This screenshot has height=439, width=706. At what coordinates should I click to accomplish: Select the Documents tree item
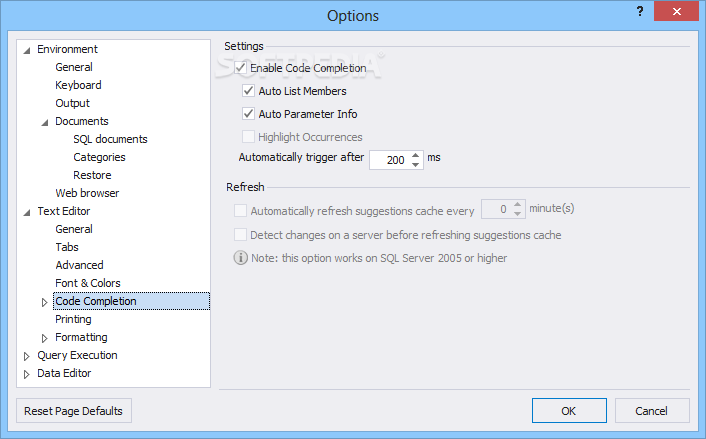(81, 121)
